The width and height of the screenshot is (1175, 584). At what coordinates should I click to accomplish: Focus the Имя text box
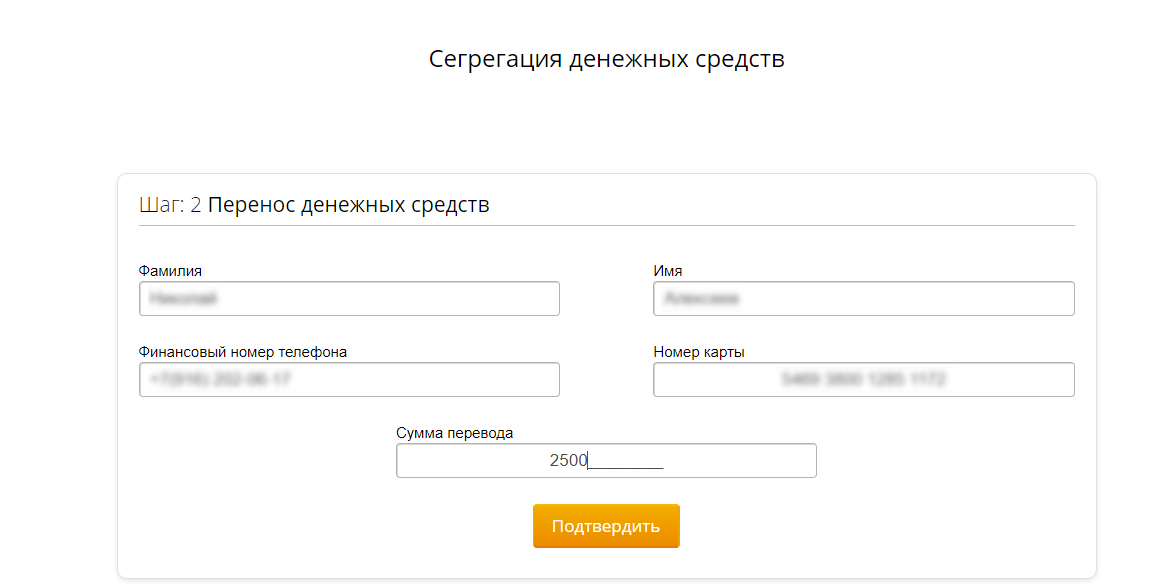[x=863, y=299]
